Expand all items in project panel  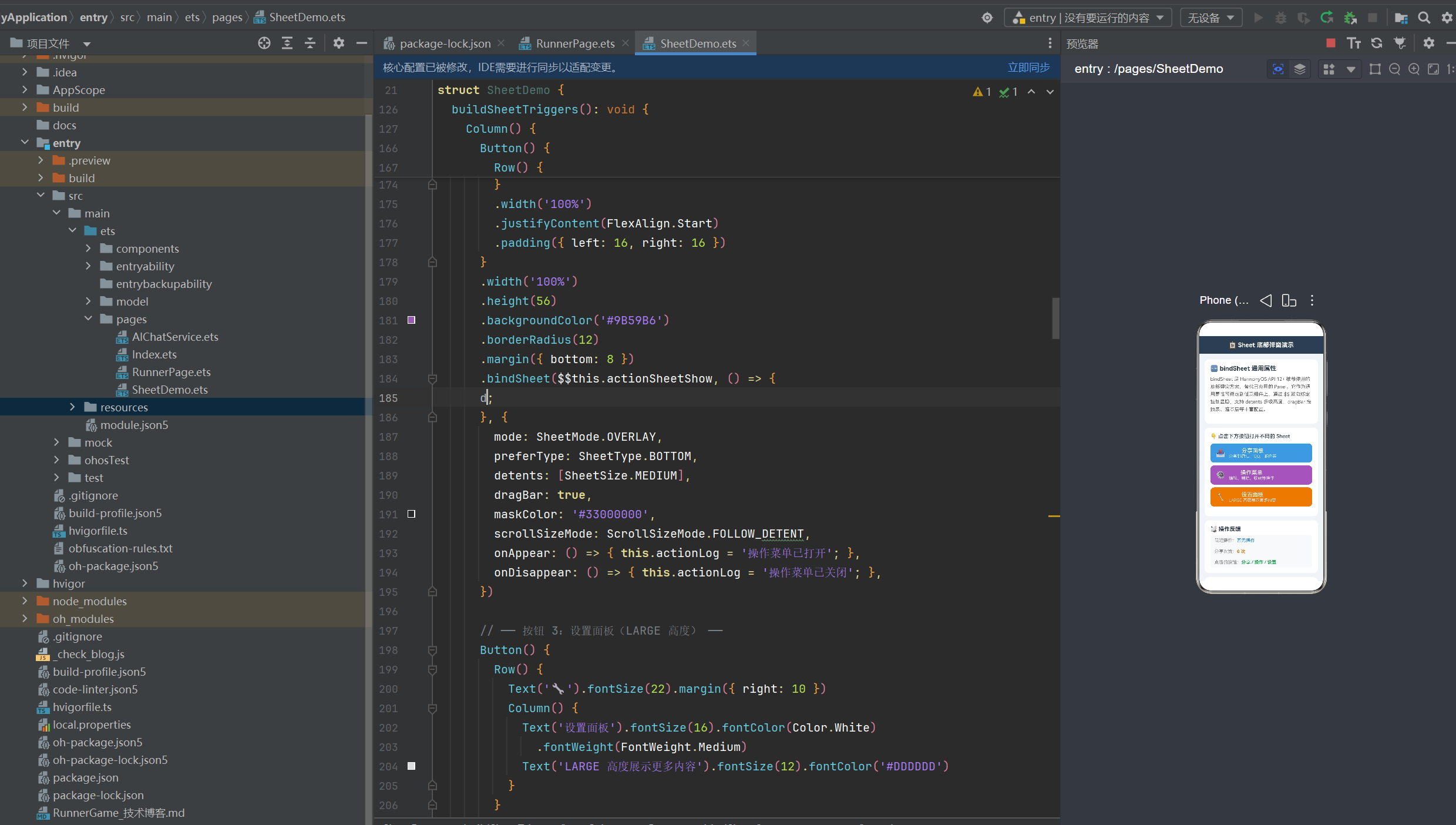tap(287, 43)
